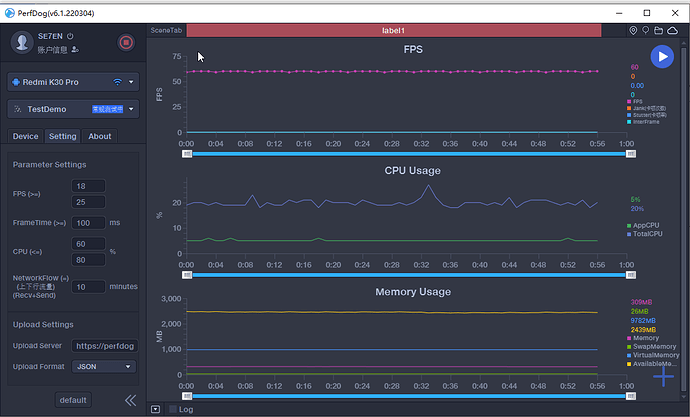Click Memory chart left range slider handle
The width and height of the screenshot is (690, 417).
pyautogui.click(x=187, y=396)
